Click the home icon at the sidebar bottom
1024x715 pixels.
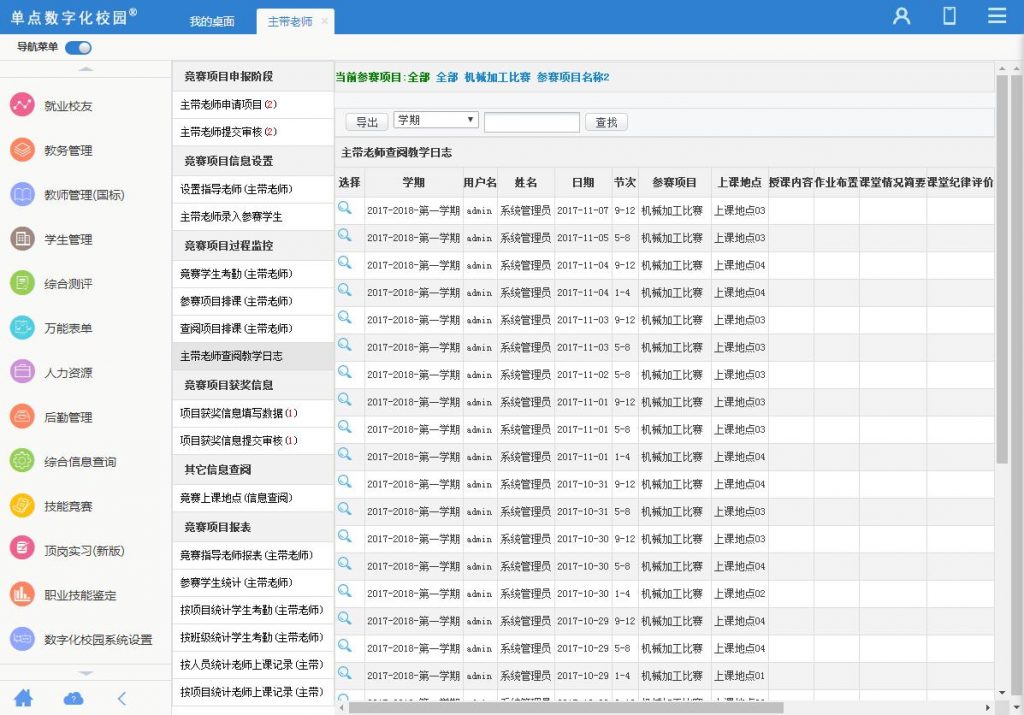[24, 698]
